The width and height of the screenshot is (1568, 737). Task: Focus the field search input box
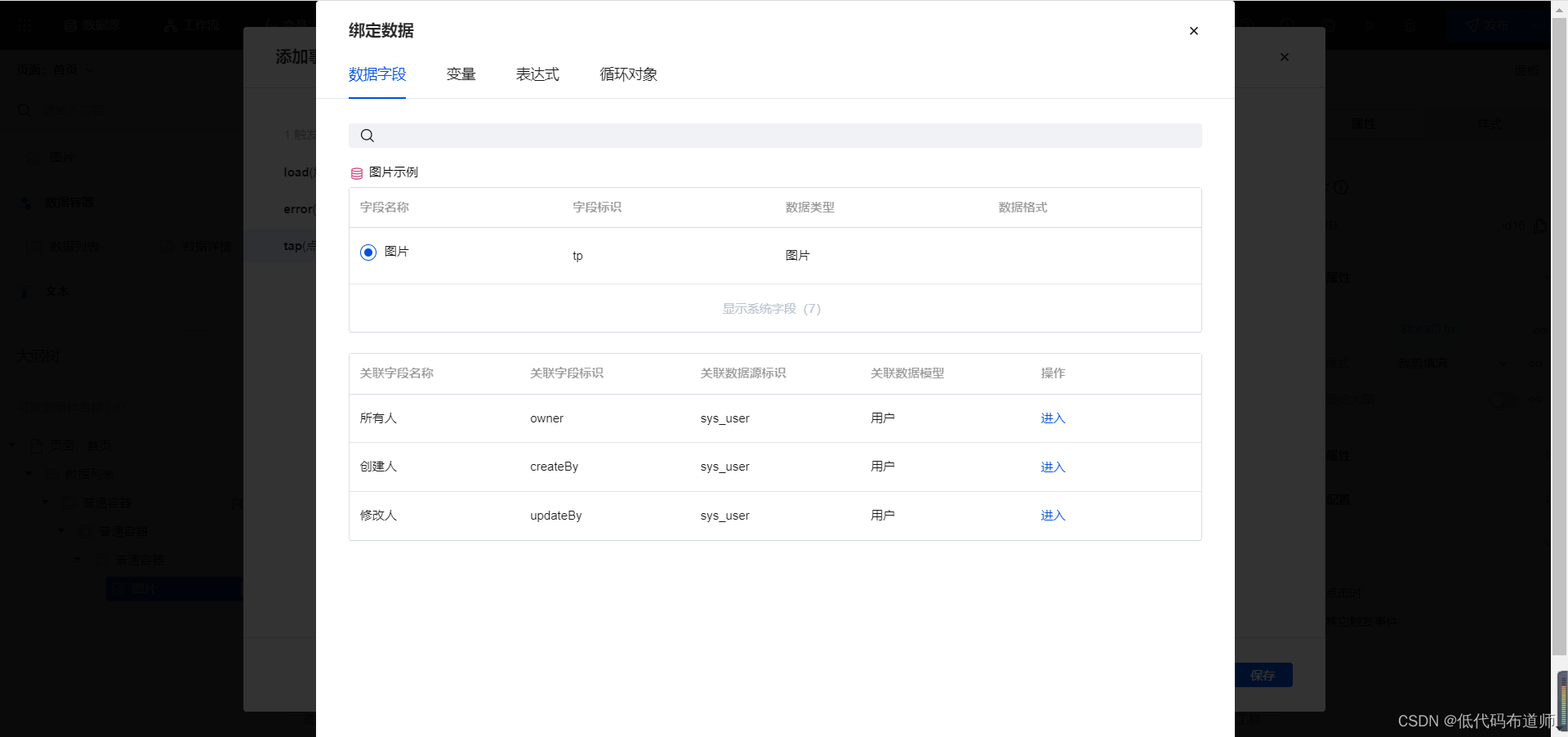click(775, 136)
